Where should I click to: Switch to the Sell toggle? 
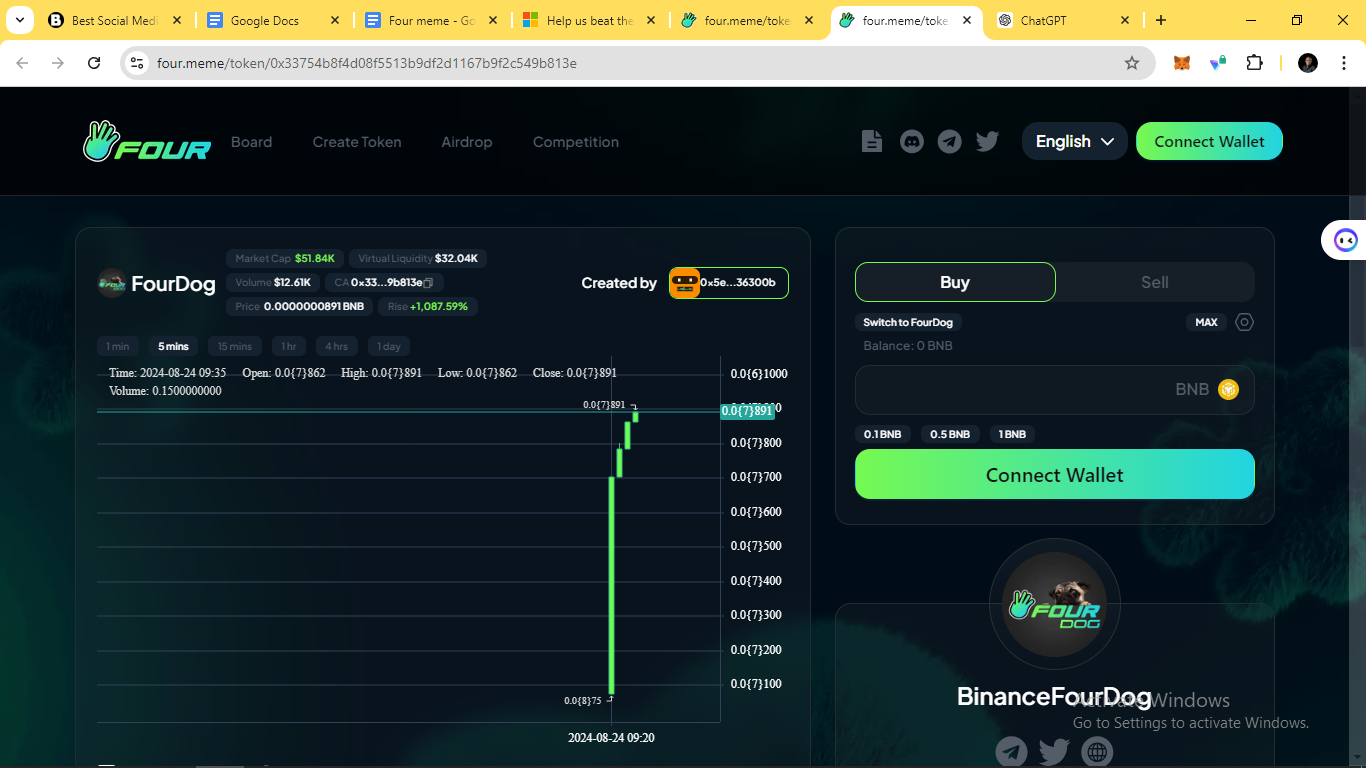click(x=1155, y=282)
